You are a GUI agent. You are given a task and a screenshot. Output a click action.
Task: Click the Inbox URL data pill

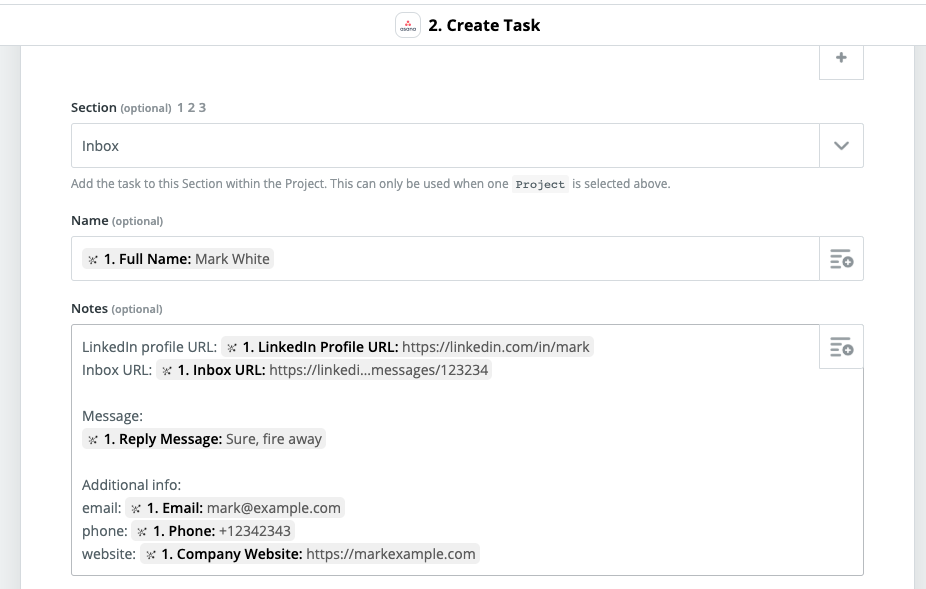pos(324,370)
